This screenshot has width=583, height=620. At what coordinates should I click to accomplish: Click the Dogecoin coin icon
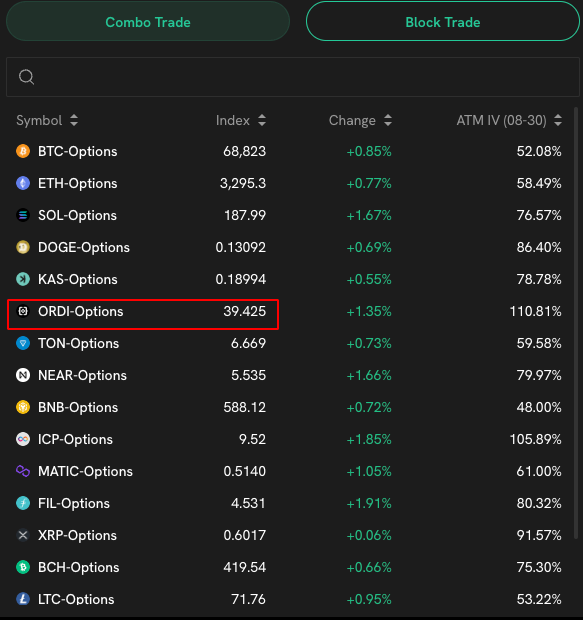click(23, 247)
